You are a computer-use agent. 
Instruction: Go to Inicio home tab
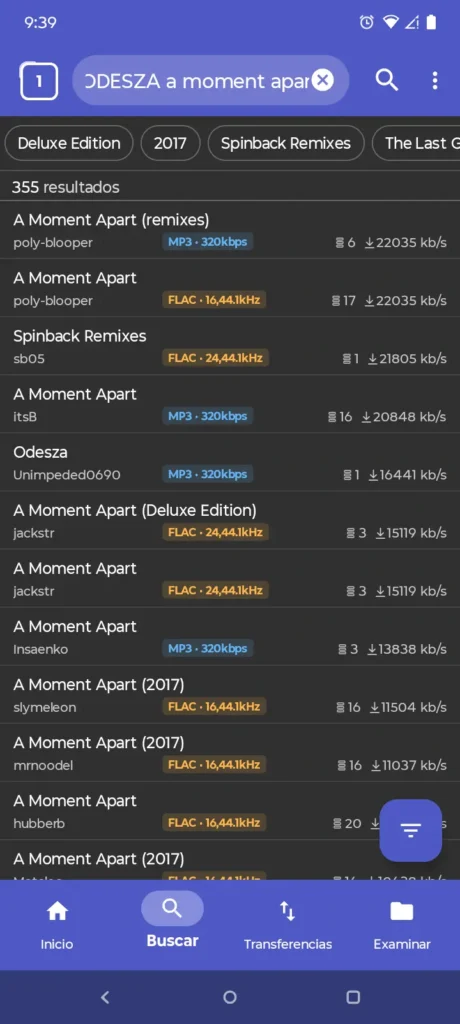(x=57, y=925)
